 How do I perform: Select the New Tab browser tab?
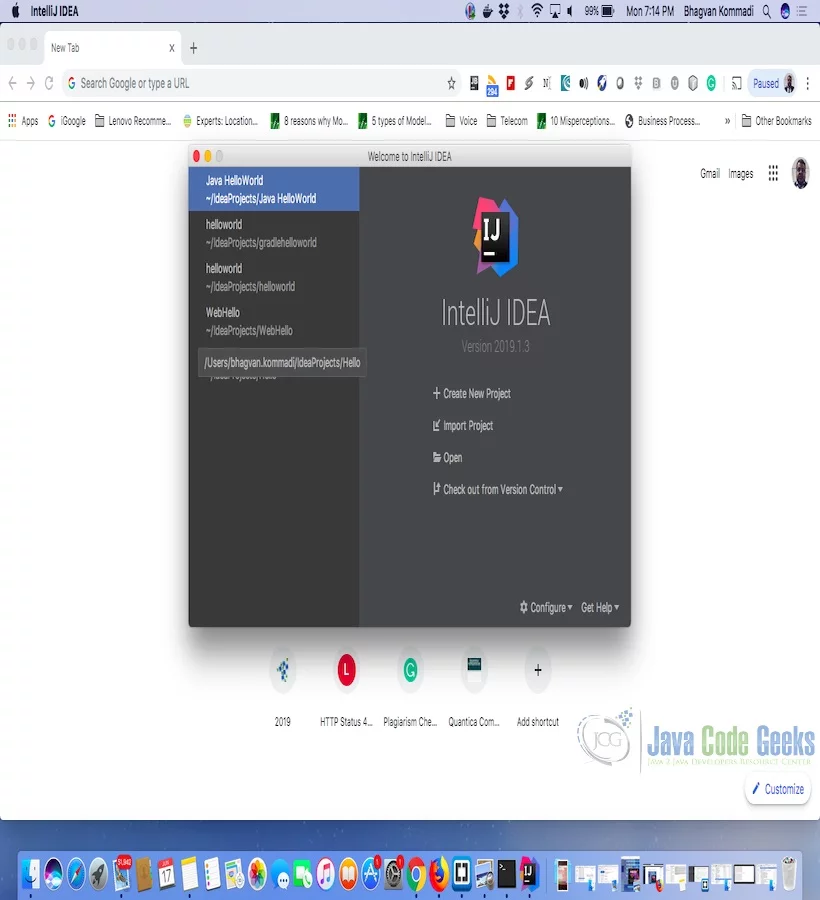pyautogui.click(x=112, y=48)
